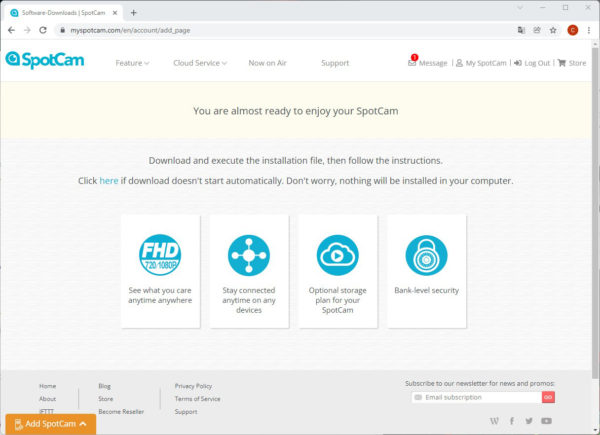Open the YouTube social icon

tap(546, 421)
